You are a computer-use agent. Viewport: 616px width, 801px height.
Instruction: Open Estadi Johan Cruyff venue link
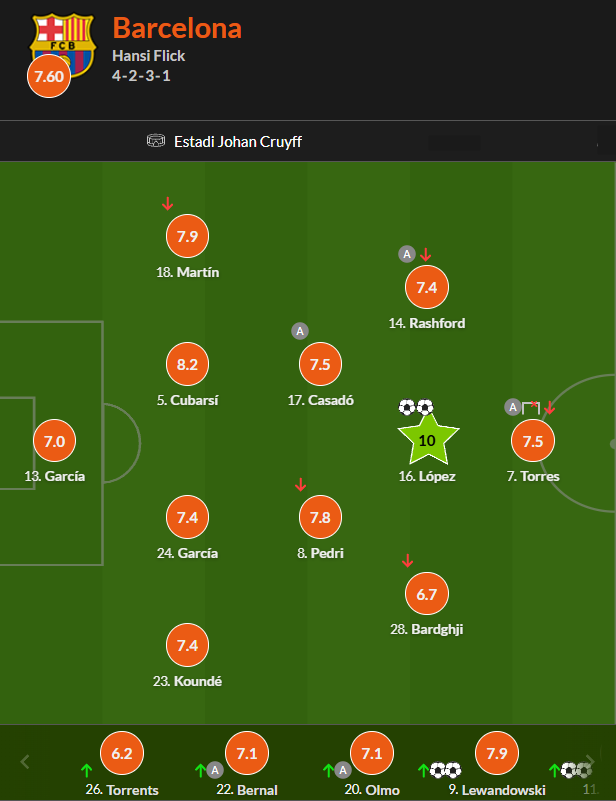[x=238, y=142]
